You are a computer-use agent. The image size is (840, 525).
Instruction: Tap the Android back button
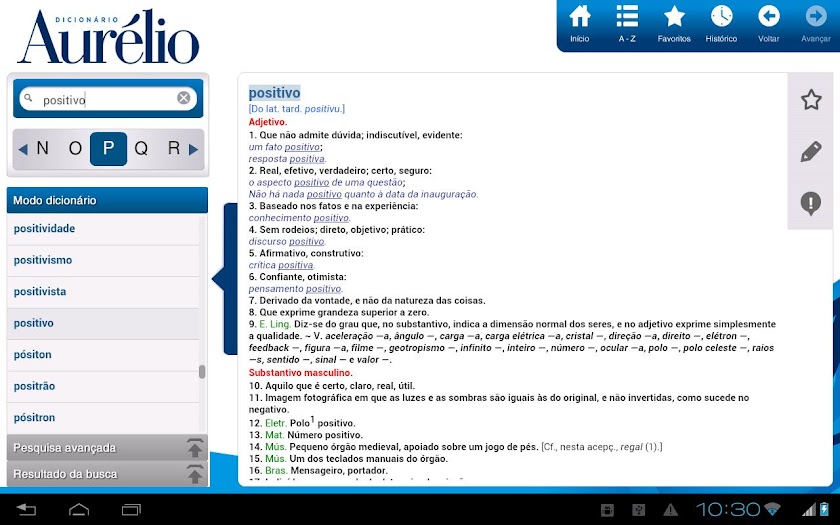pyautogui.click(x=26, y=509)
